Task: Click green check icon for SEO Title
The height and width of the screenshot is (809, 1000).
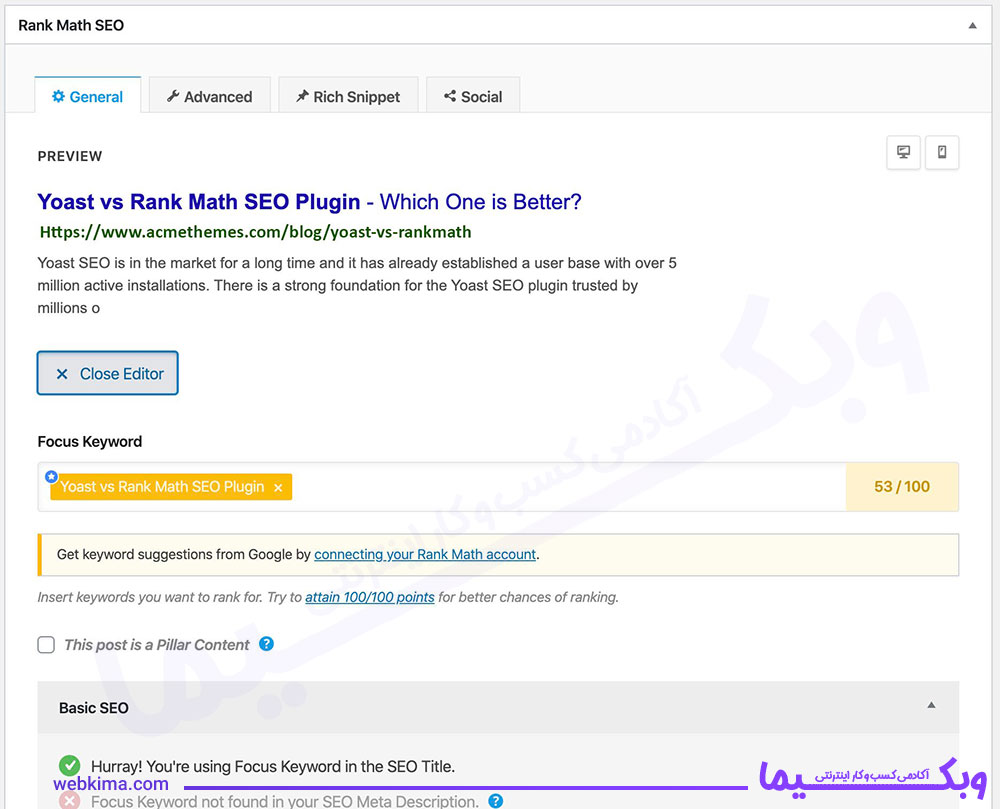Action: (70, 765)
